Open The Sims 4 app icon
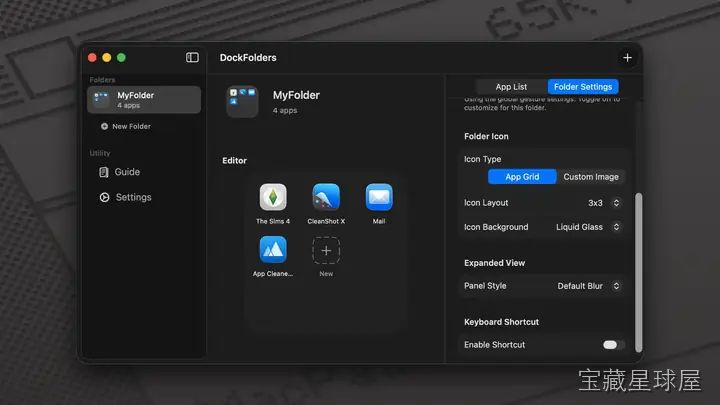 pyautogui.click(x=273, y=197)
